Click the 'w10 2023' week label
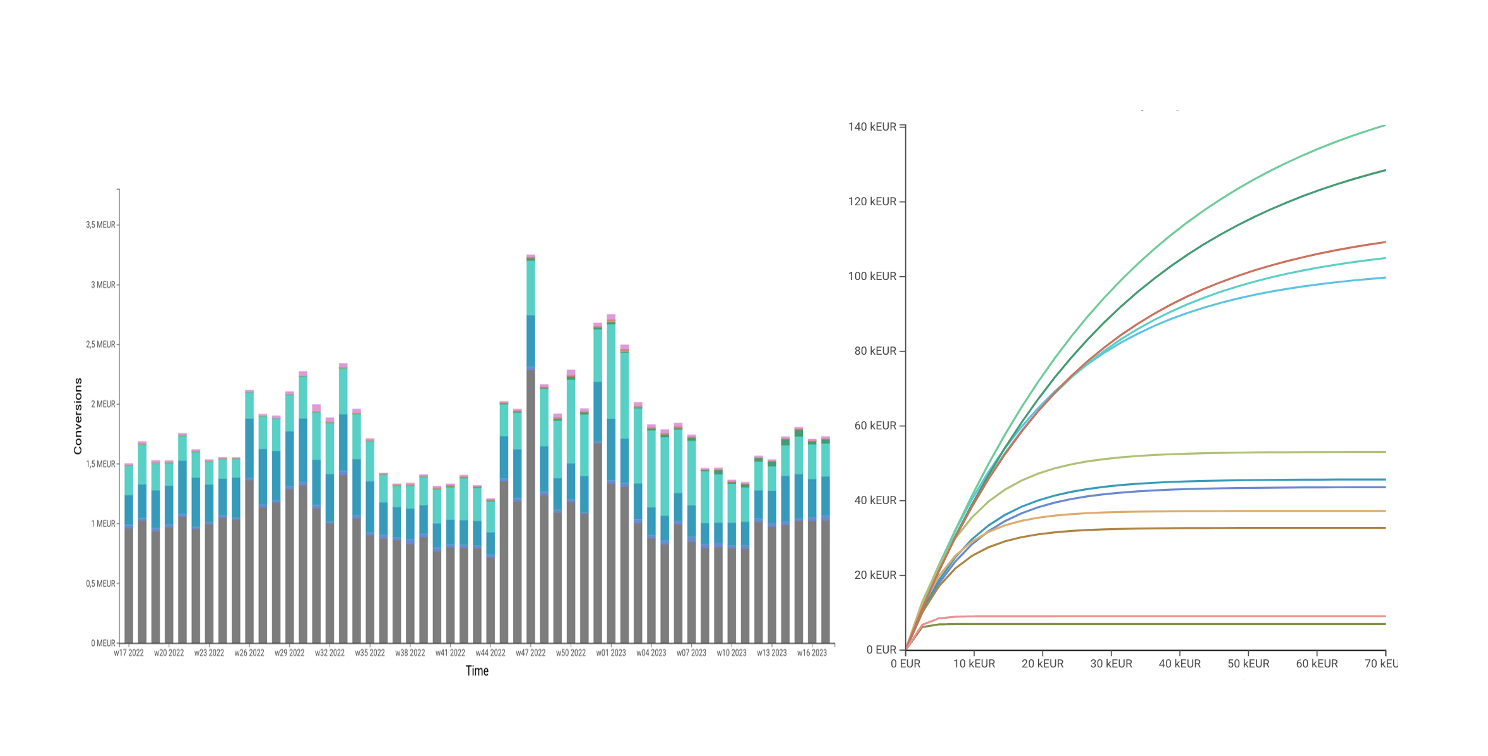 pos(731,653)
